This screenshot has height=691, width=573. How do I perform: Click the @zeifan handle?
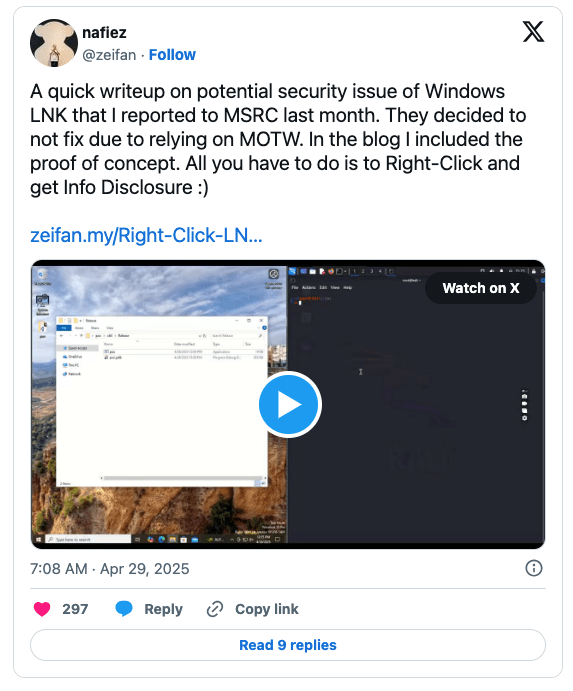point(109,55)
